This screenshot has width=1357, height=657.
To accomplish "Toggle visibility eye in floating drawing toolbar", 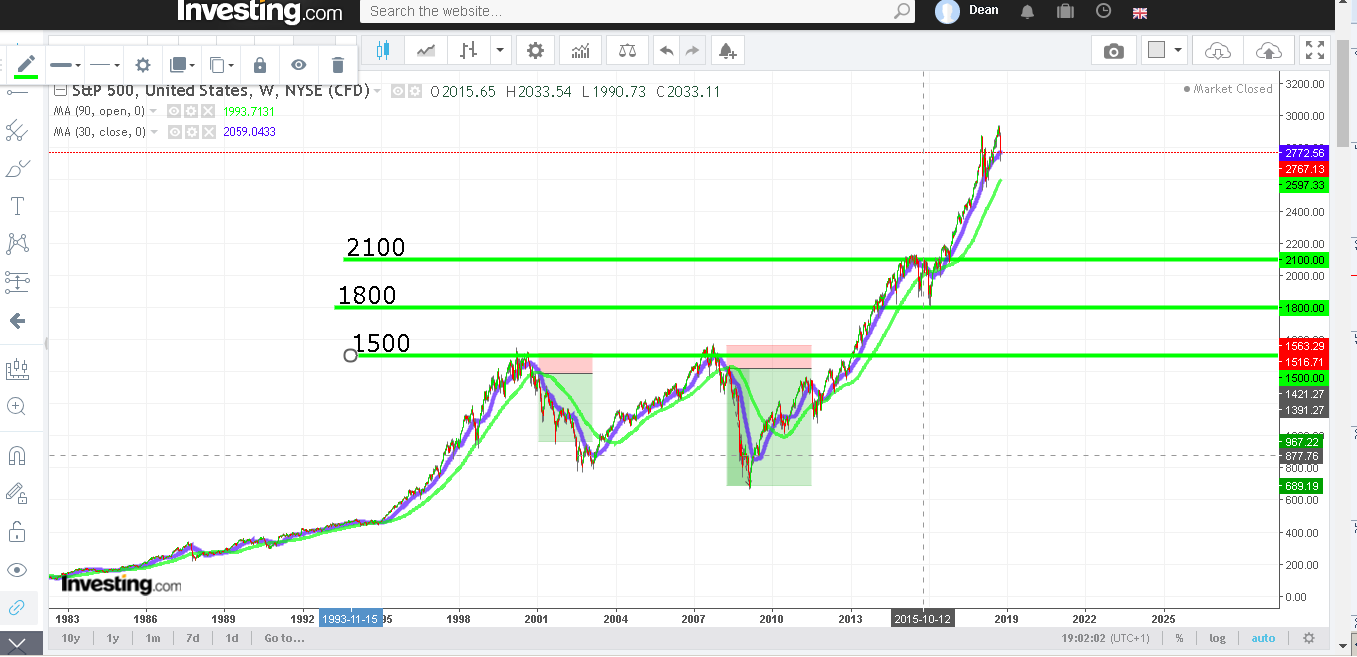I will click(299, 65).
